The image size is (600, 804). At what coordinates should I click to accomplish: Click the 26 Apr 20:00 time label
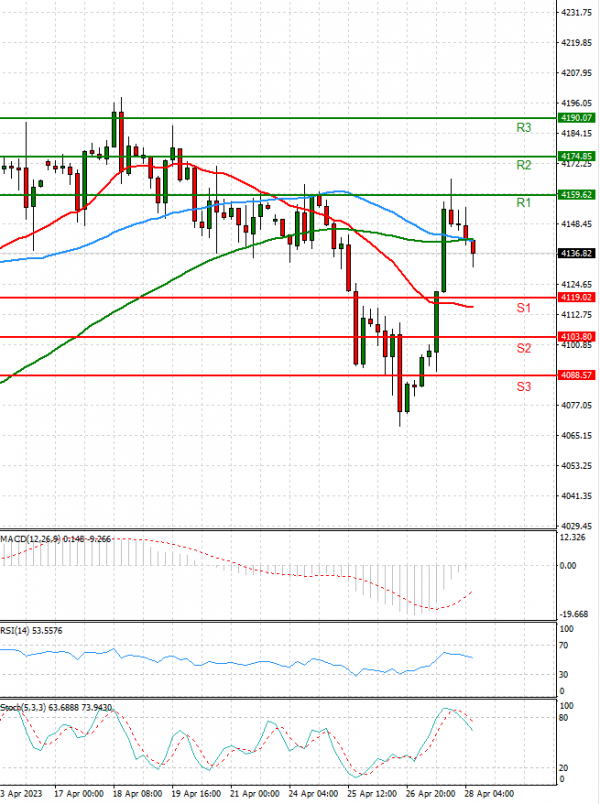(431, 794)
